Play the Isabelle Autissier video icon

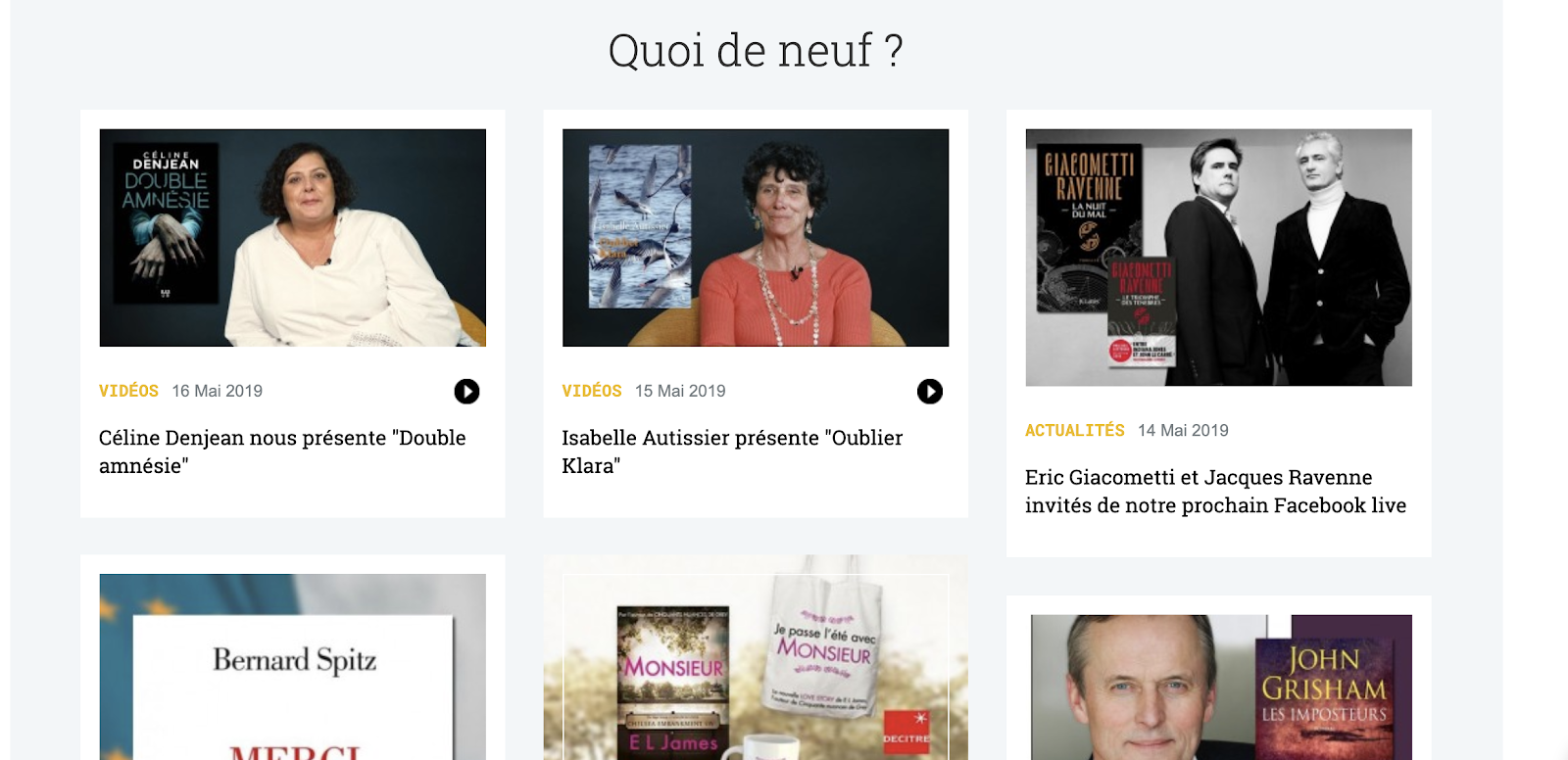[930, 392]
